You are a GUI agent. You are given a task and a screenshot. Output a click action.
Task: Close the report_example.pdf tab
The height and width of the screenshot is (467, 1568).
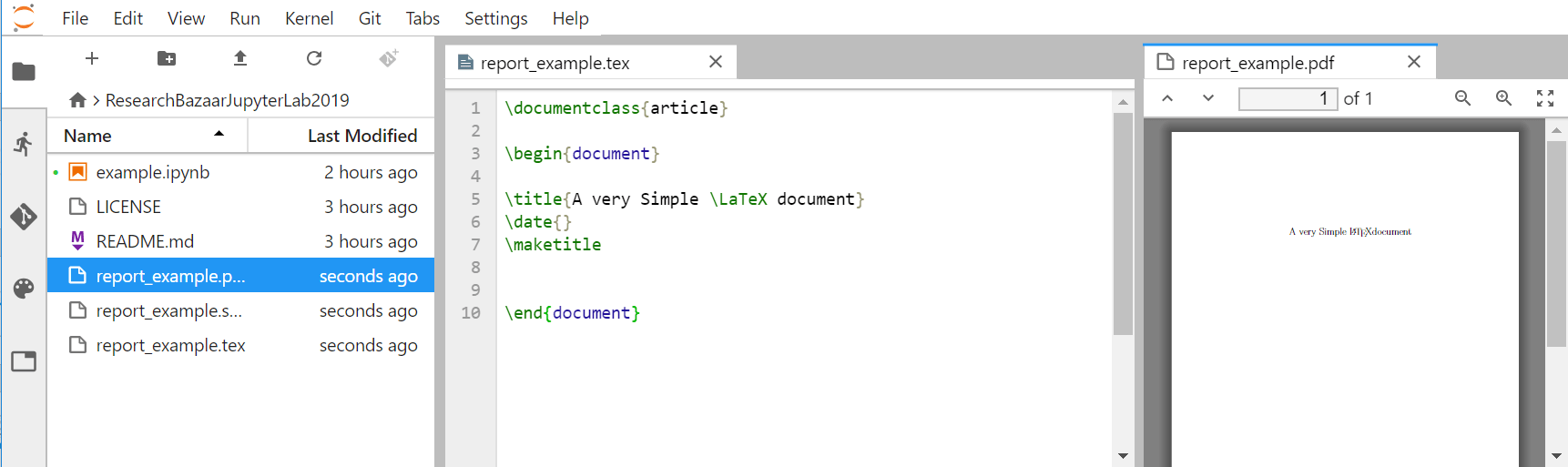point(1414,62)
